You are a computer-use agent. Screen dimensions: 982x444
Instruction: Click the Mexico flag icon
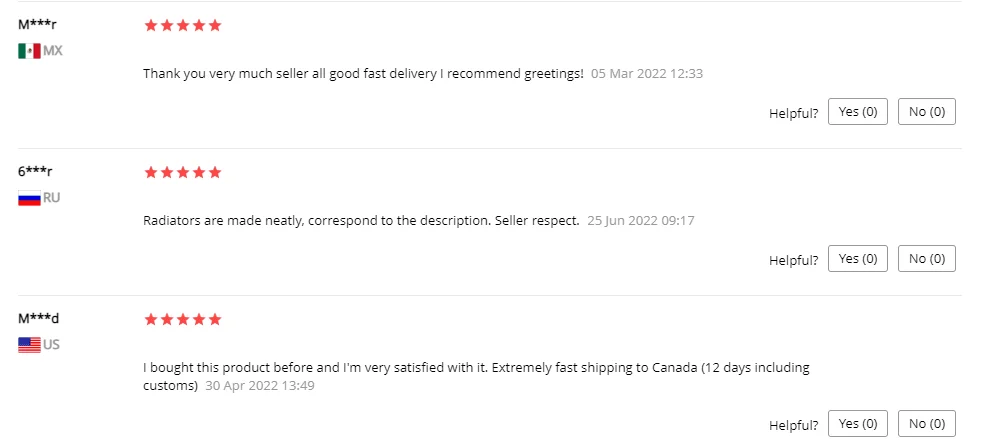[x=29, y=51]
